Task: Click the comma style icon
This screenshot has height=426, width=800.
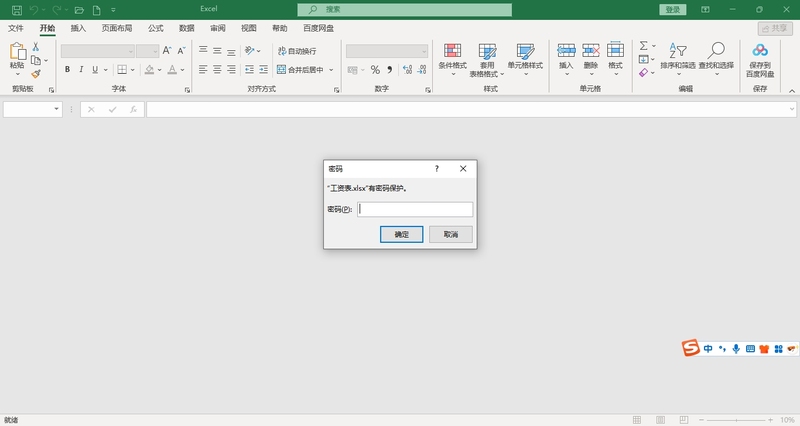Action: click(x=389, y=70)
